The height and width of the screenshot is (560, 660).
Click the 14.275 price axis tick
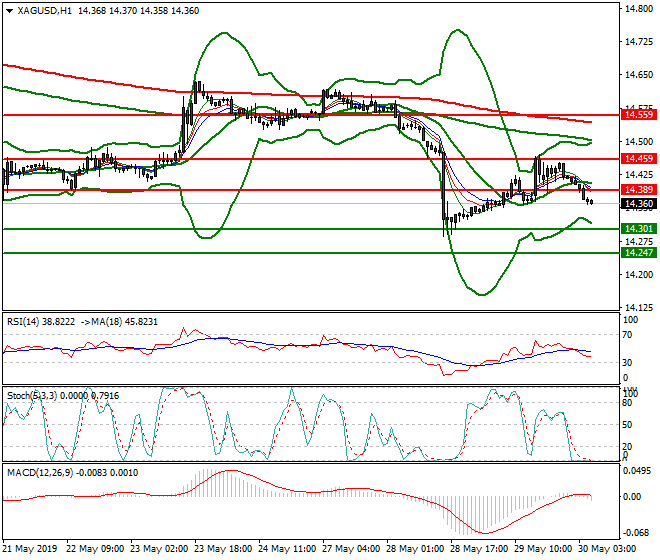pyautogui.click(x=639, y=242)
